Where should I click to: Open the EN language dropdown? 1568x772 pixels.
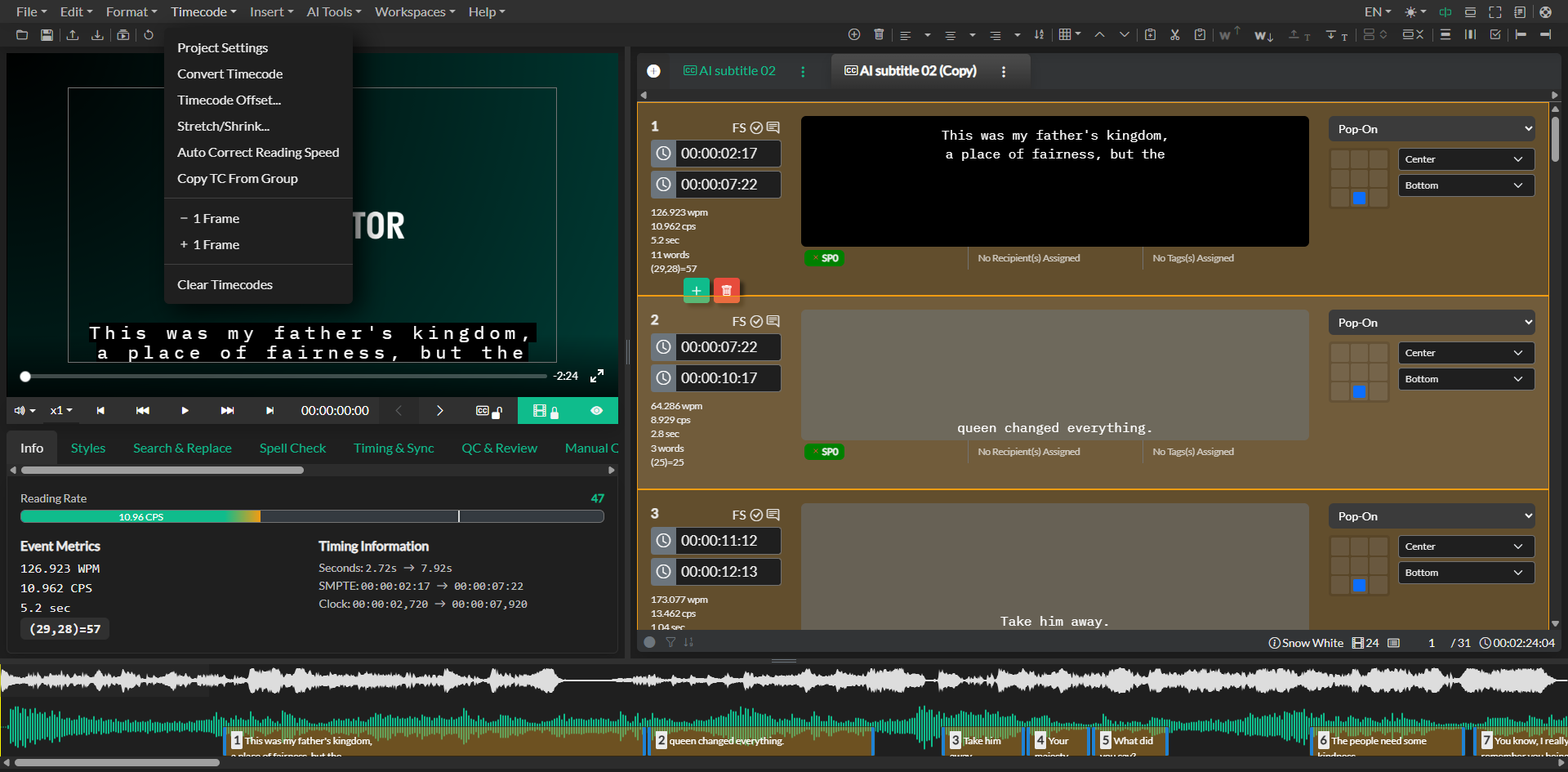[1378, 12]
